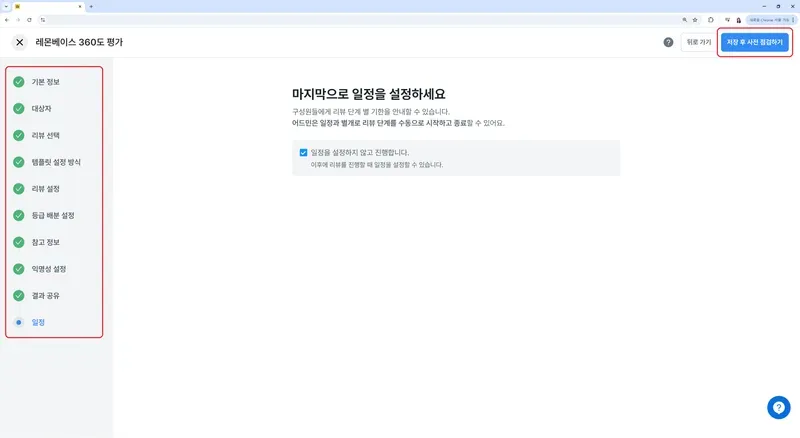Open the 결과 공유 step
Viewport: 800px width, 438px height.
click(x=45, y=296)
